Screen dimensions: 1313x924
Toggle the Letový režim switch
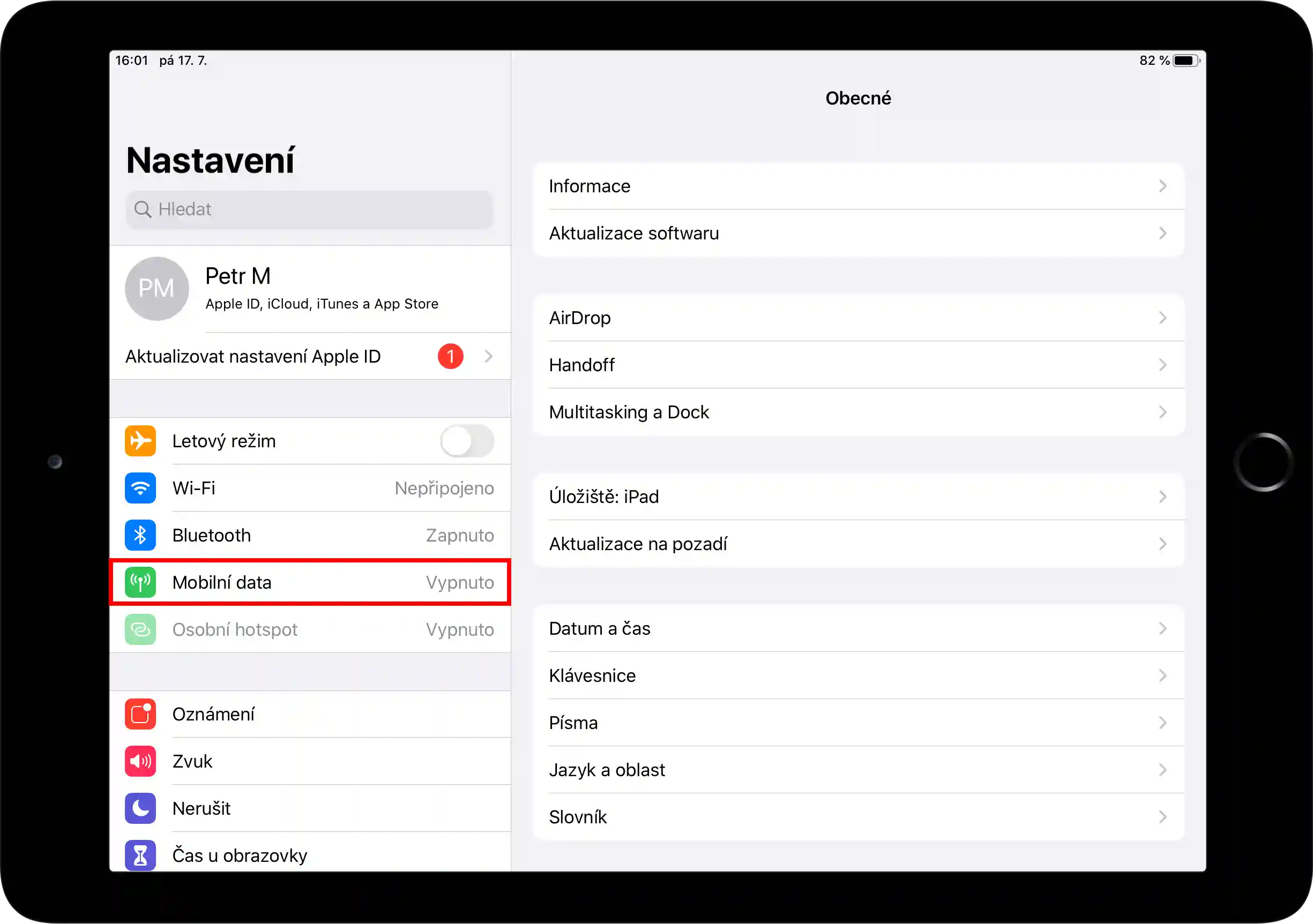point(467,440)
